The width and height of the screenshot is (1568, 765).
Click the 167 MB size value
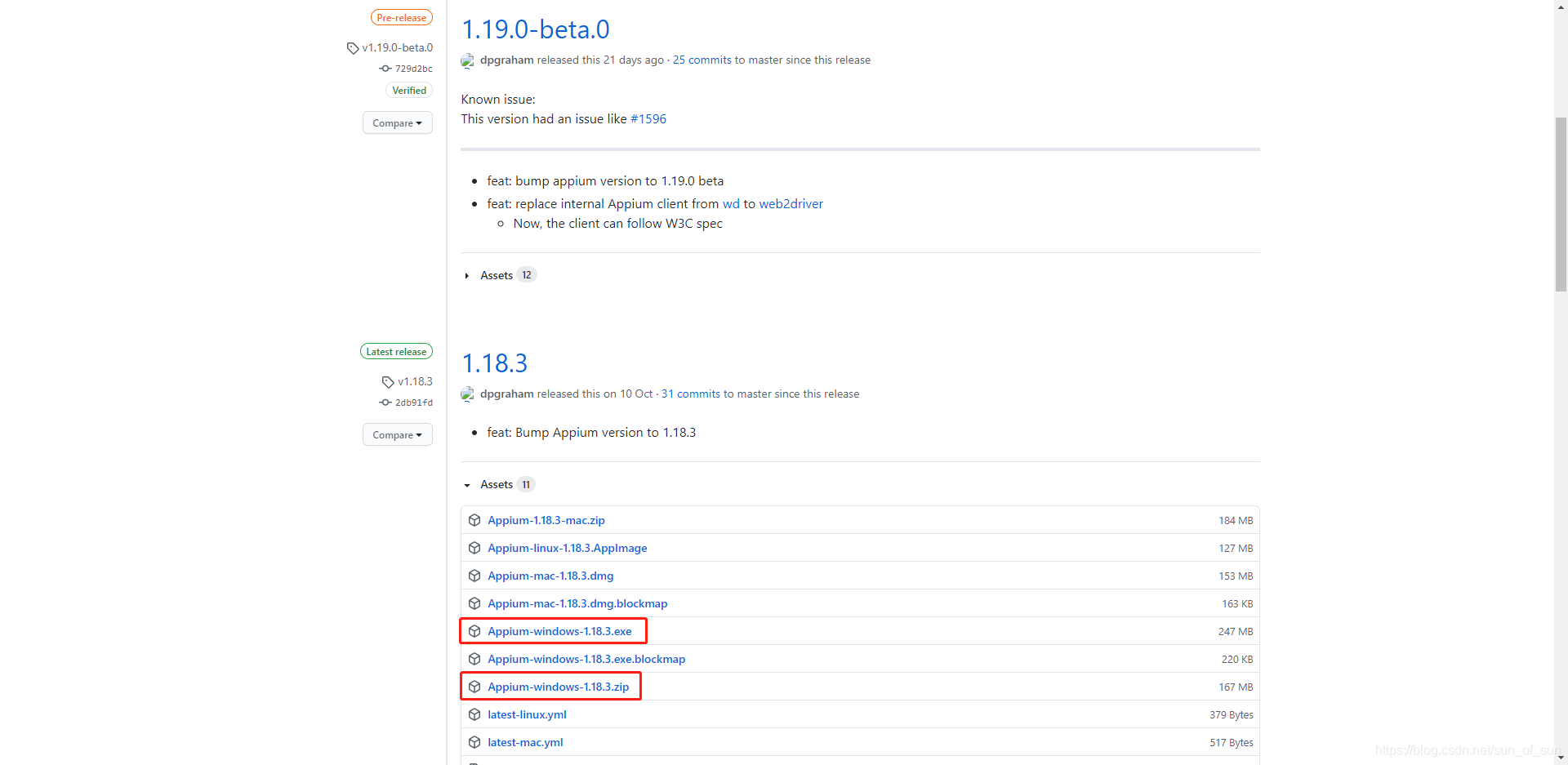1236,687
